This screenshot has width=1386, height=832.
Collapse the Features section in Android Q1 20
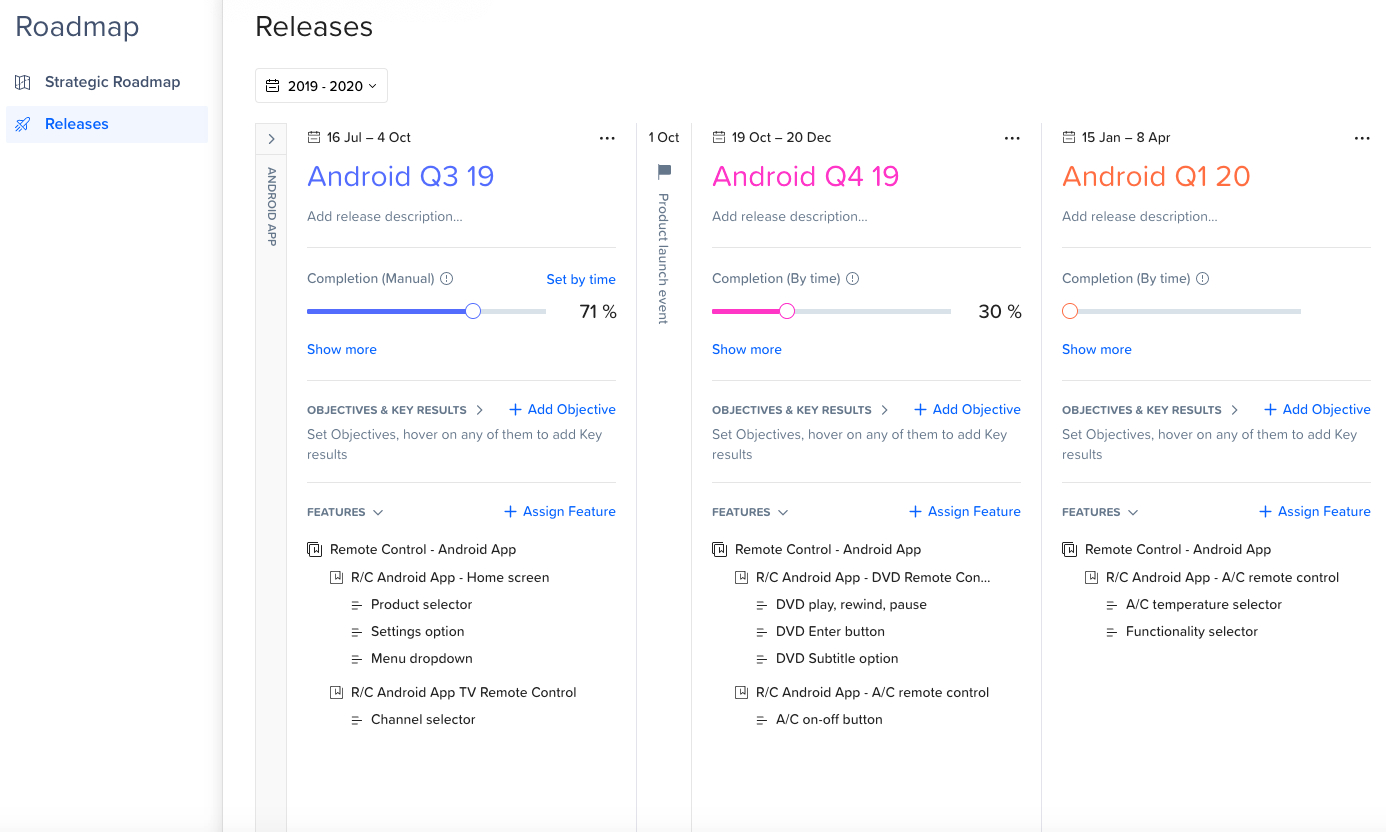(x=1133, y=512)
